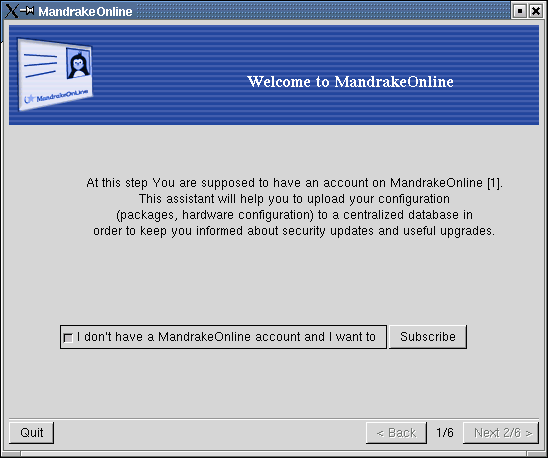
Task: Click the security updates description line
Action: [294, 231]
